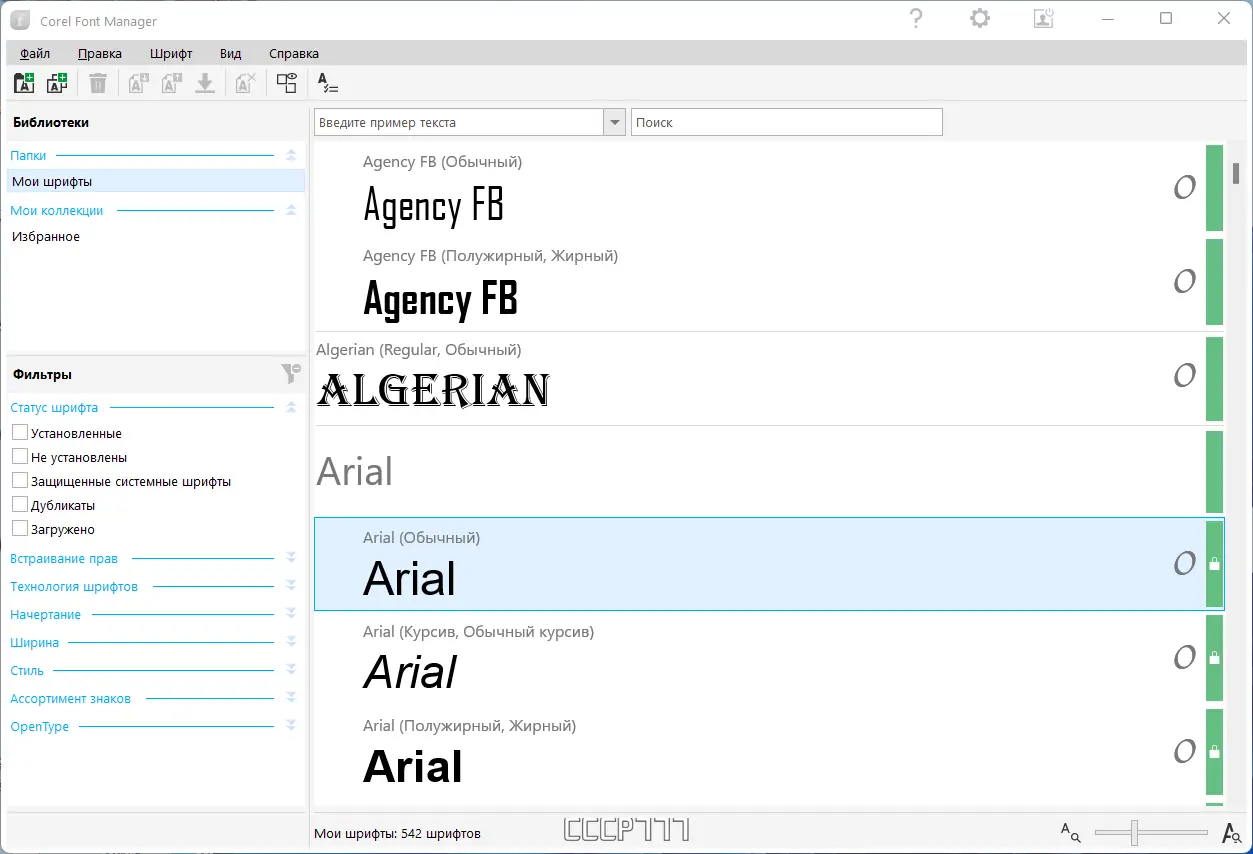Open the Правка menu

pyautogui.click(x=100, y=54)
